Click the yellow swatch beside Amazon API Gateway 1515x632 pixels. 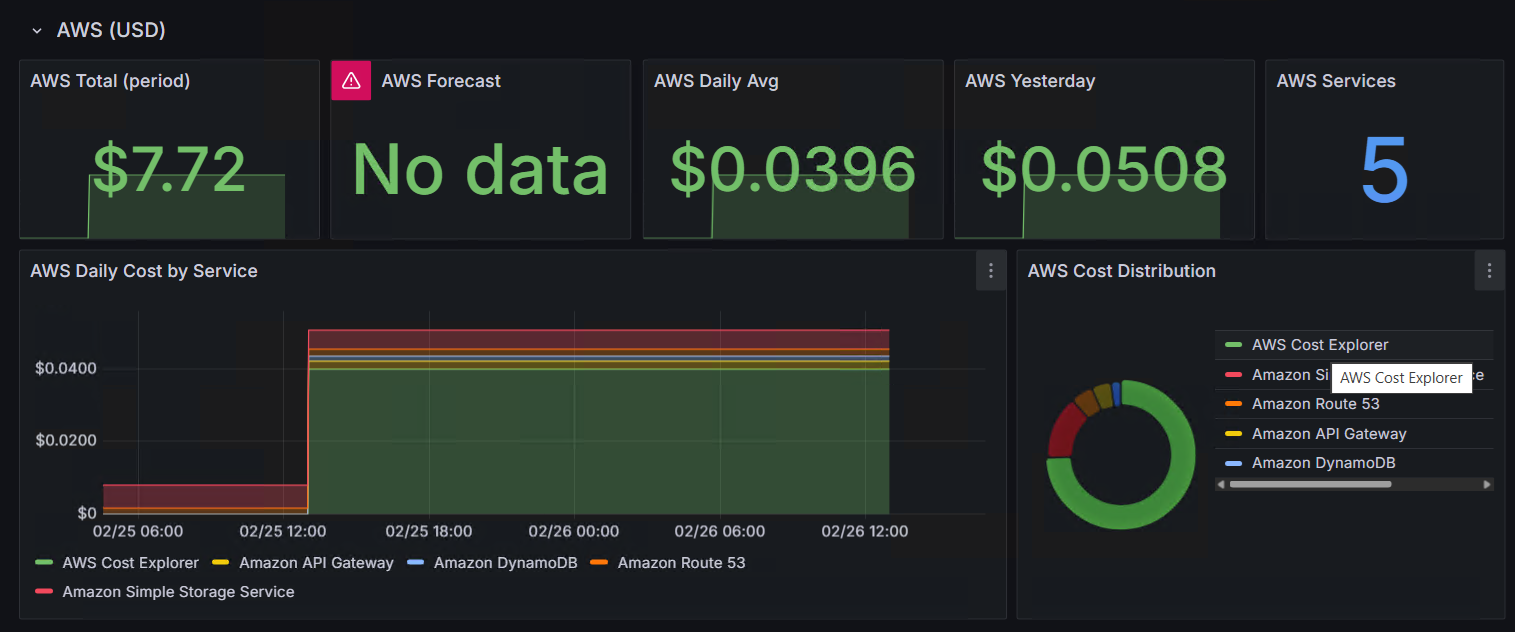coord(1234,433)
